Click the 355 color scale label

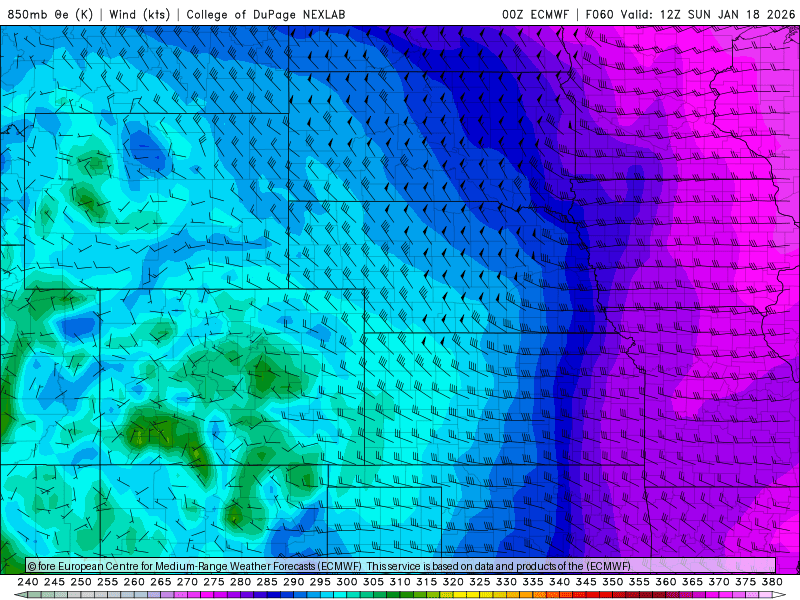point(639,582)
